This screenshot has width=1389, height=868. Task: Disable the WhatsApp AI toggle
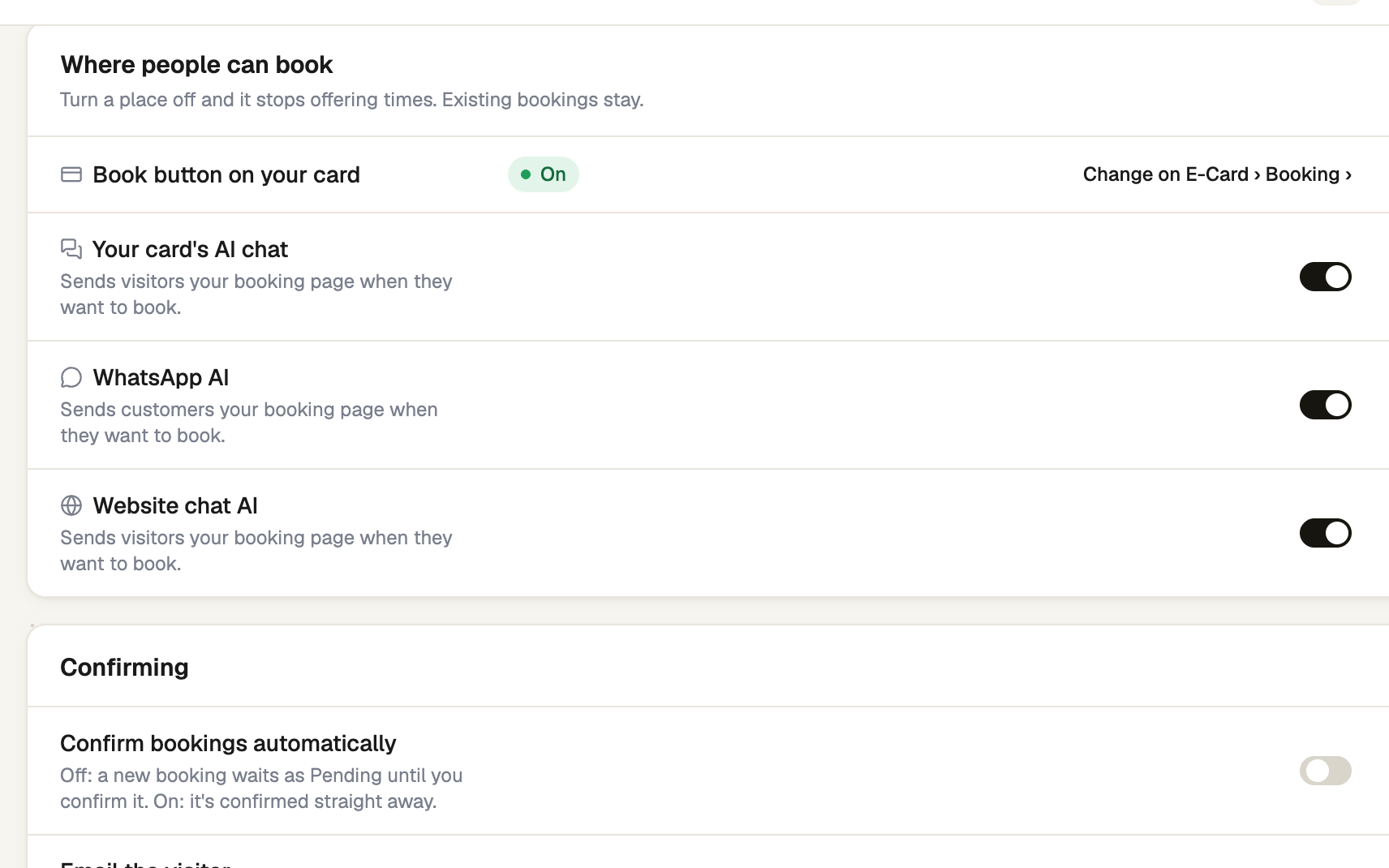click(x=1325, y=405)
